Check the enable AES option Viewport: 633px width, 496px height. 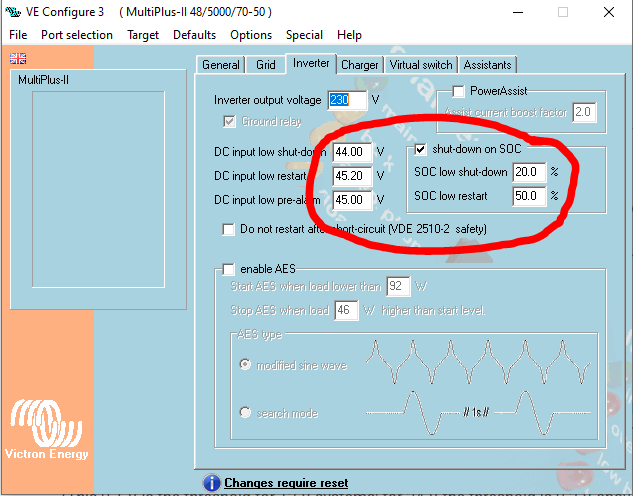[x=228, y=269]
